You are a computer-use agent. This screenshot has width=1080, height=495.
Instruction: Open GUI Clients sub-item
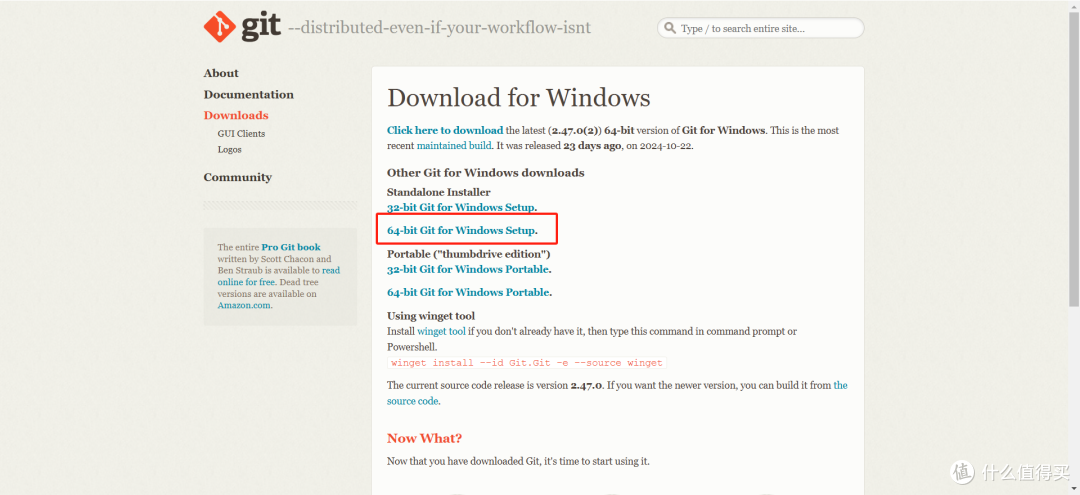[241, 134]
